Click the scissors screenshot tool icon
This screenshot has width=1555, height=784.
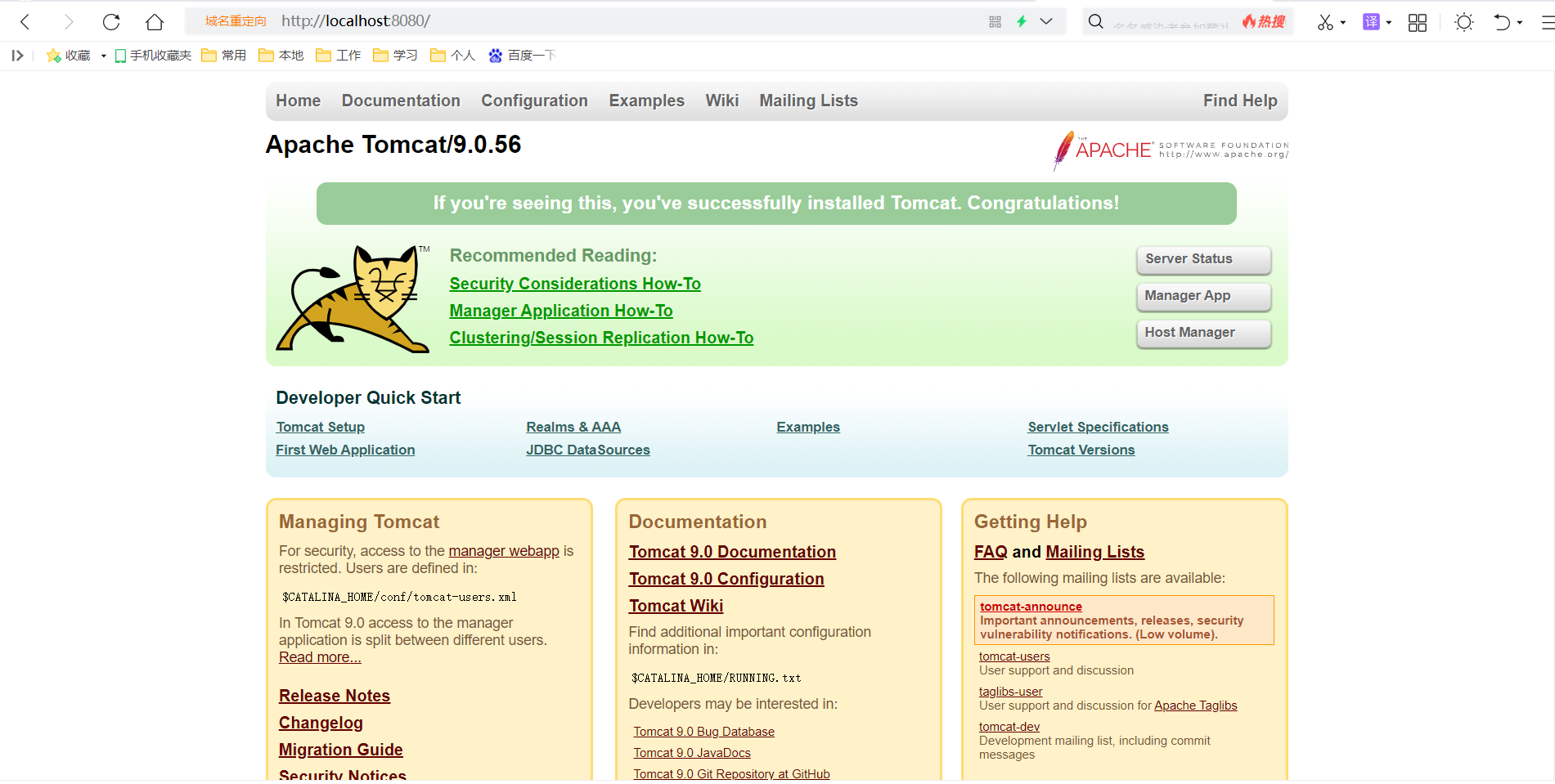tap(1325, 22)
